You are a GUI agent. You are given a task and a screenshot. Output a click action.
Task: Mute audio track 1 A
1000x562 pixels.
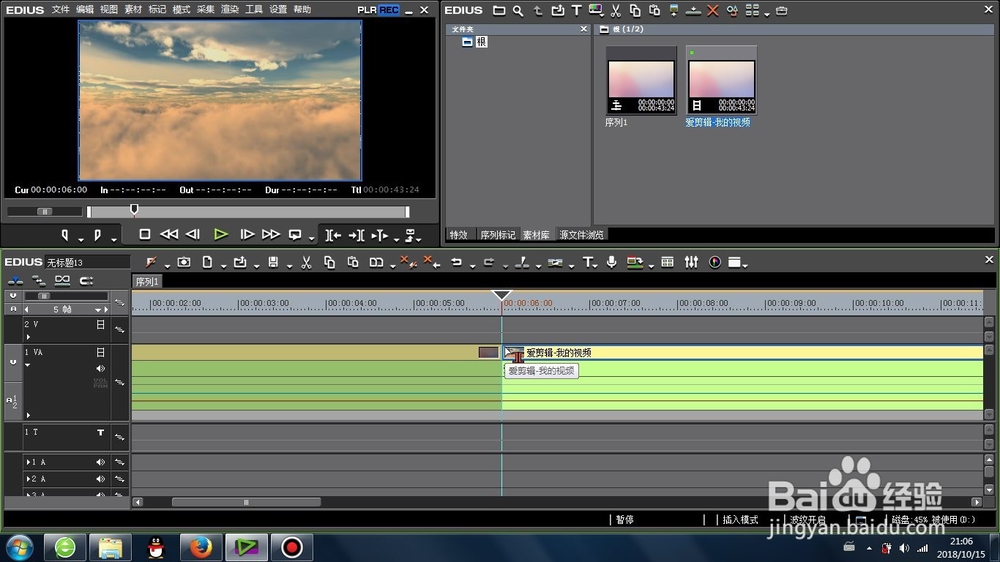coord(100,462)
